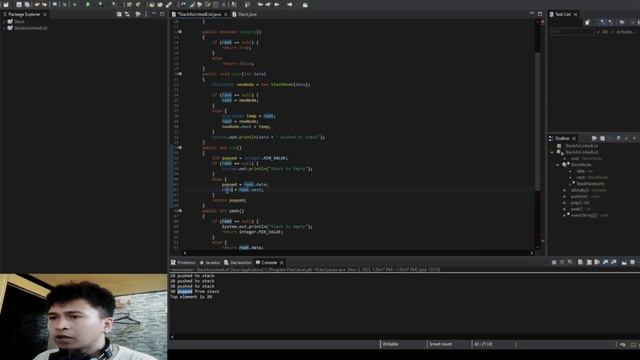Click Link with Editor in Package Explorer

click(127, 14)
